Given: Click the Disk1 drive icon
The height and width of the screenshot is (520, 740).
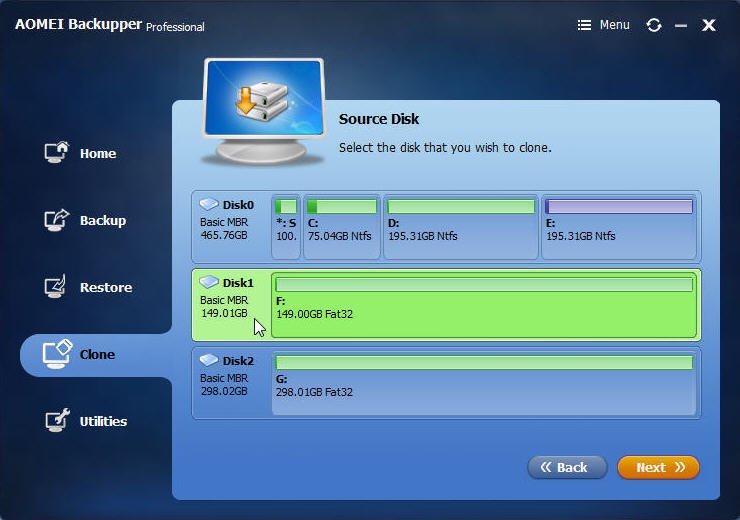Looking at the screenshot, I should point(209,282).
